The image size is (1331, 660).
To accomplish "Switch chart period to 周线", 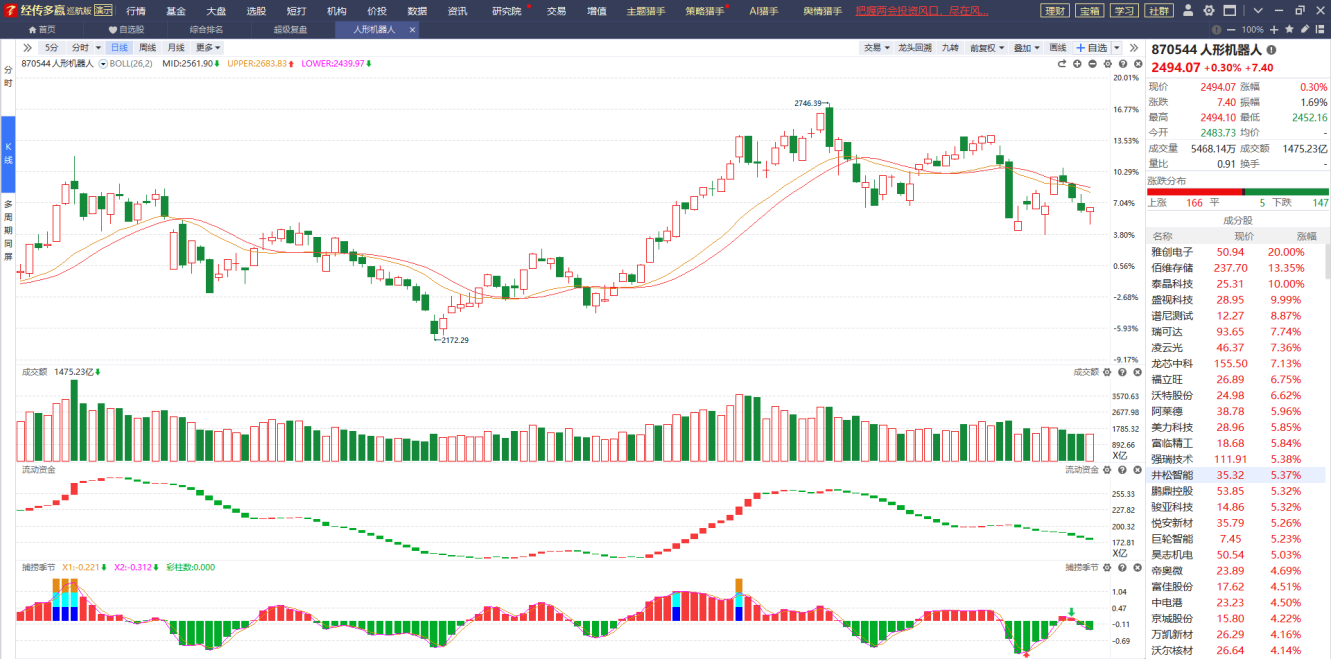I will pos(147,48).
